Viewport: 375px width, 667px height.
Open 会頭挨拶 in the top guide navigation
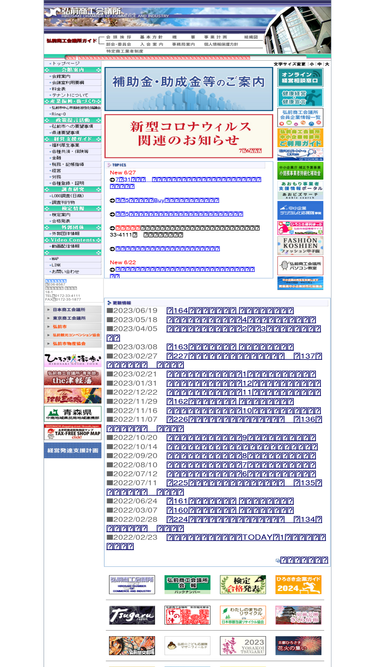(118, 37)
